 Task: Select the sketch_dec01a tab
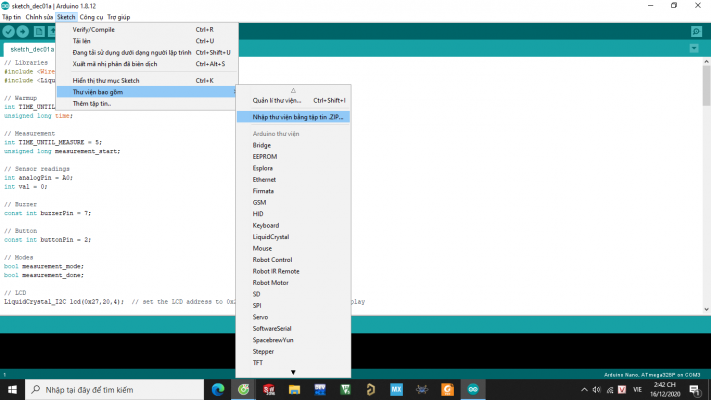pyautogui.click(x=30, y=49)
